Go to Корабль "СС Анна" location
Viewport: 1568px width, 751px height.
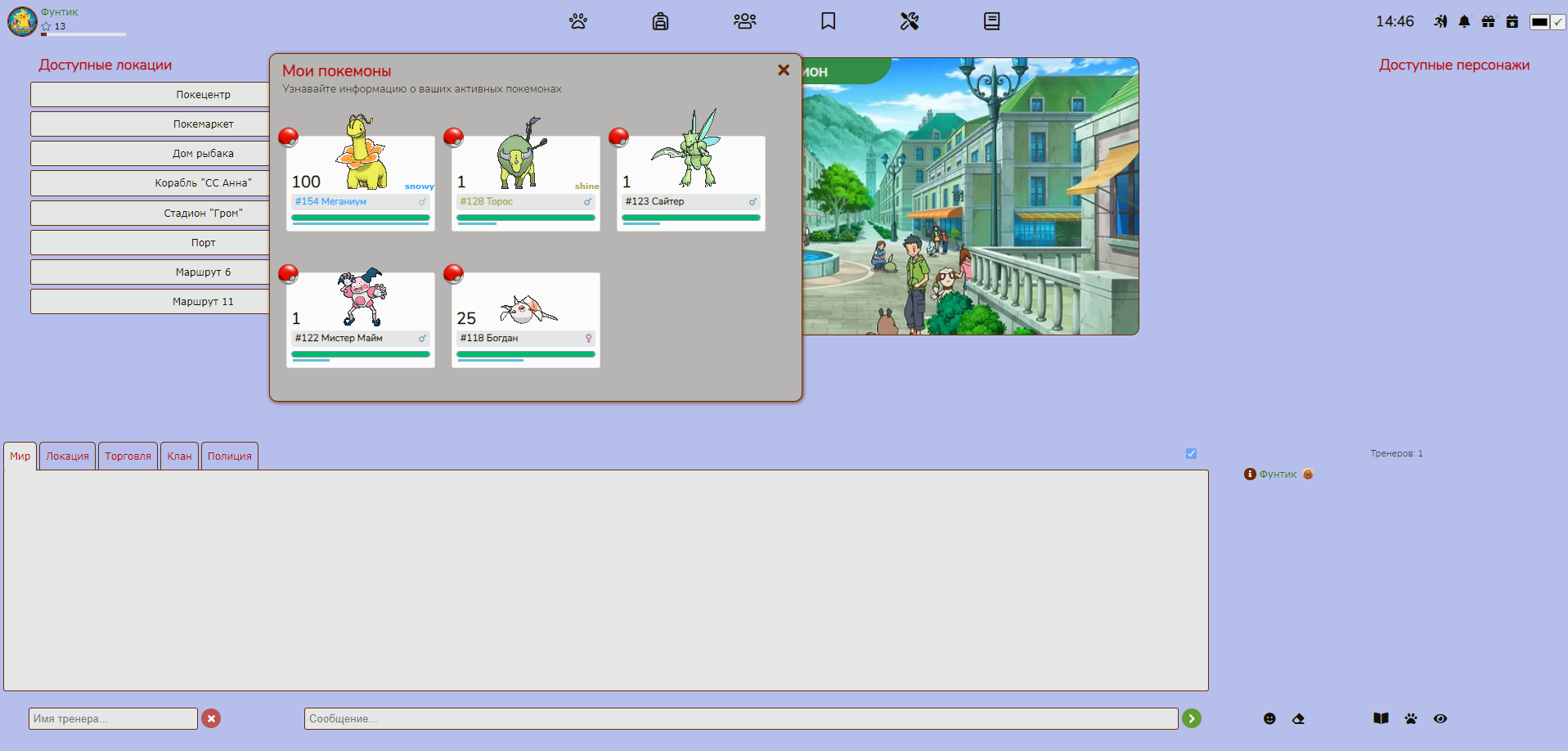click(151, 182)
